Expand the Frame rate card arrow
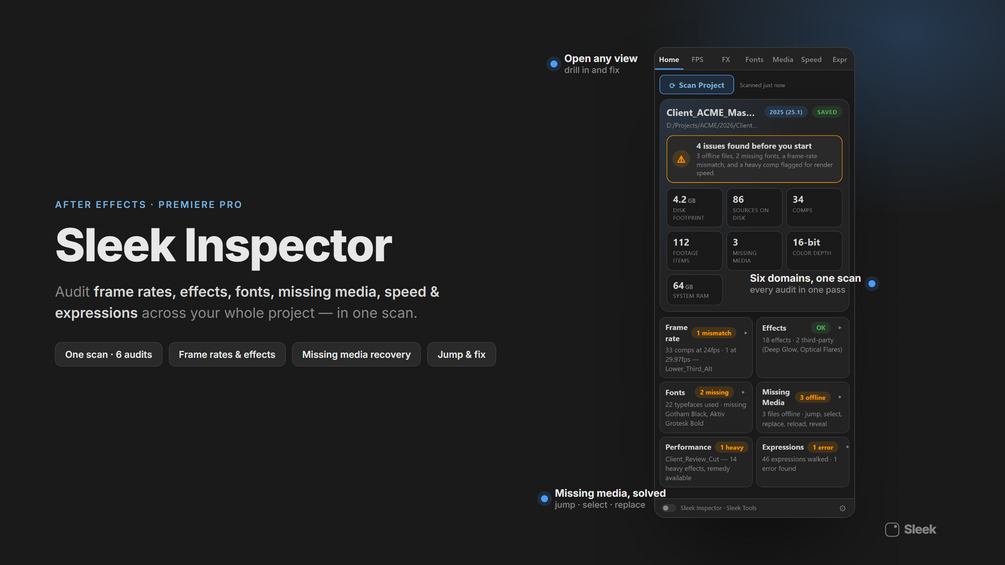The width and height of the screenshot is (1005, 565). [x=745, y=333]
